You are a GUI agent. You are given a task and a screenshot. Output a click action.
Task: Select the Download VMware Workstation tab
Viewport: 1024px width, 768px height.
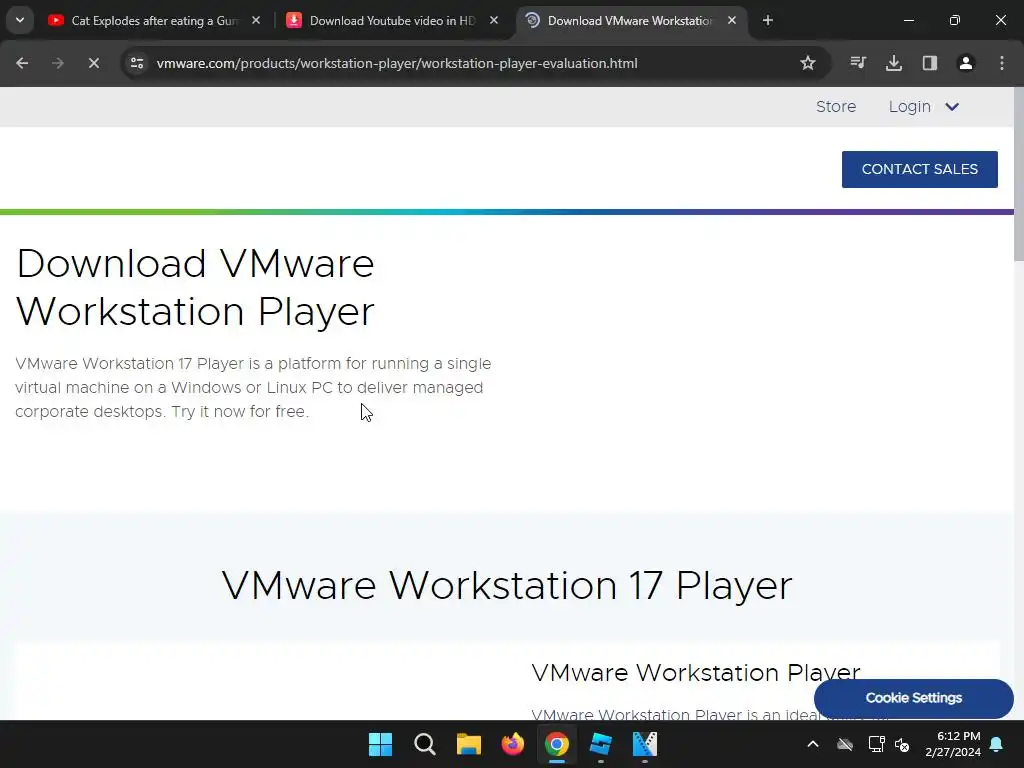(x=630, y=21)
